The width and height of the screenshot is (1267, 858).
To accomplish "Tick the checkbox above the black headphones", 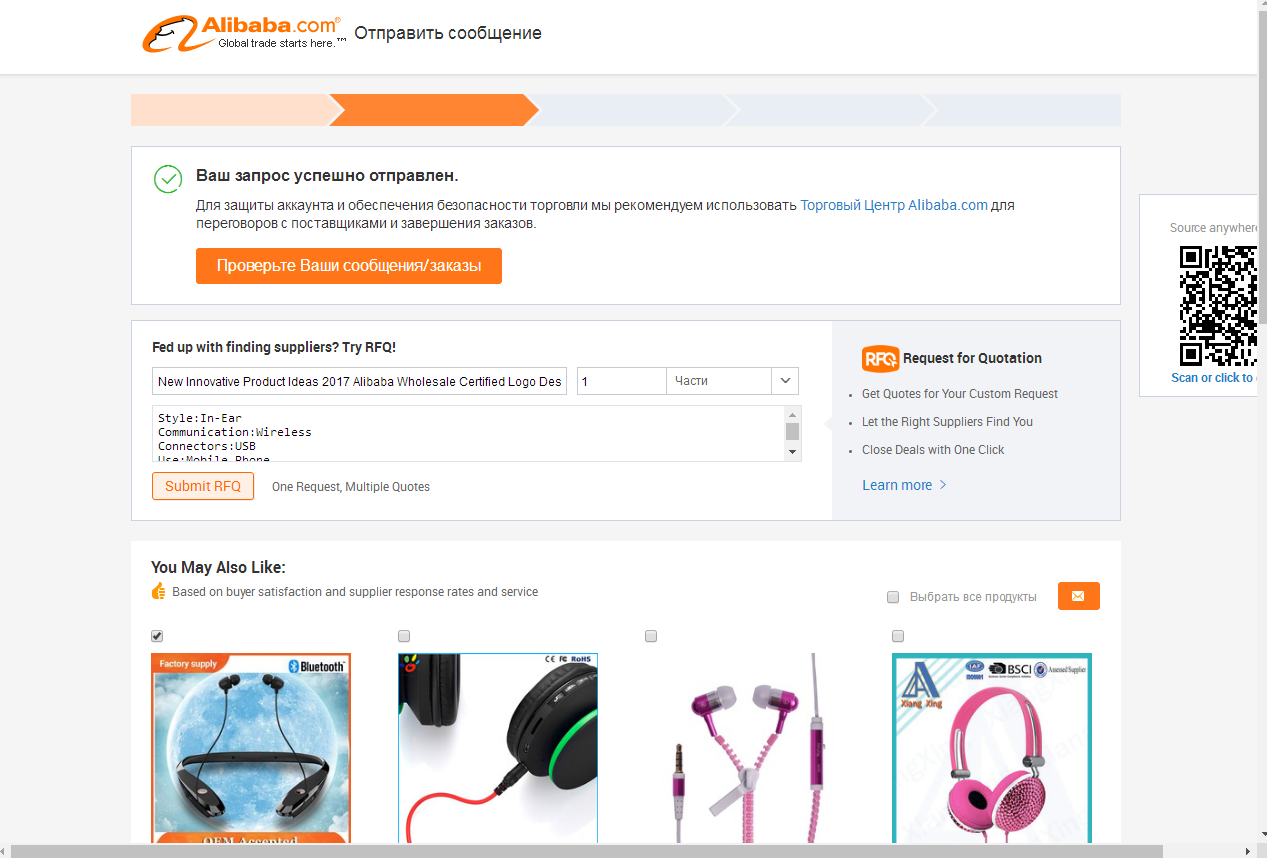I will (404, 636).
